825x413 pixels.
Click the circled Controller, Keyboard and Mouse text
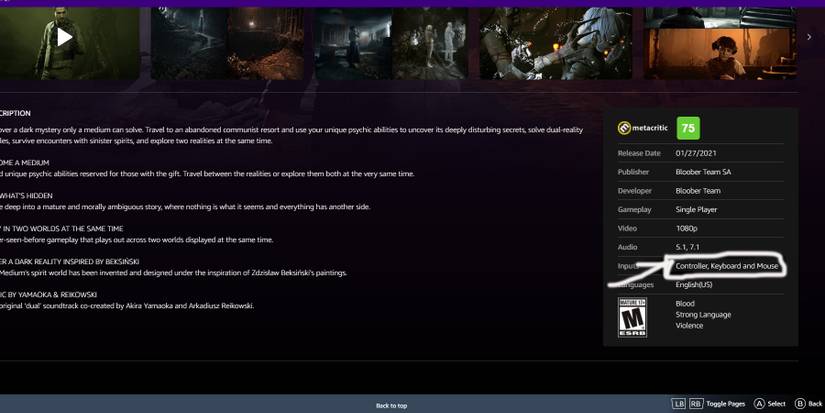coord(726,266)
